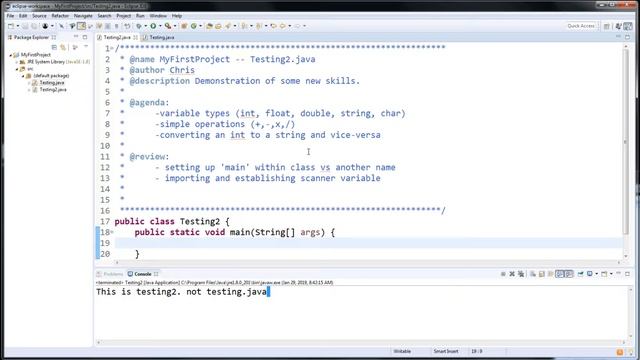640x360 pixels.
Task: Collapse the (default package) node
Action: point(23,76)
